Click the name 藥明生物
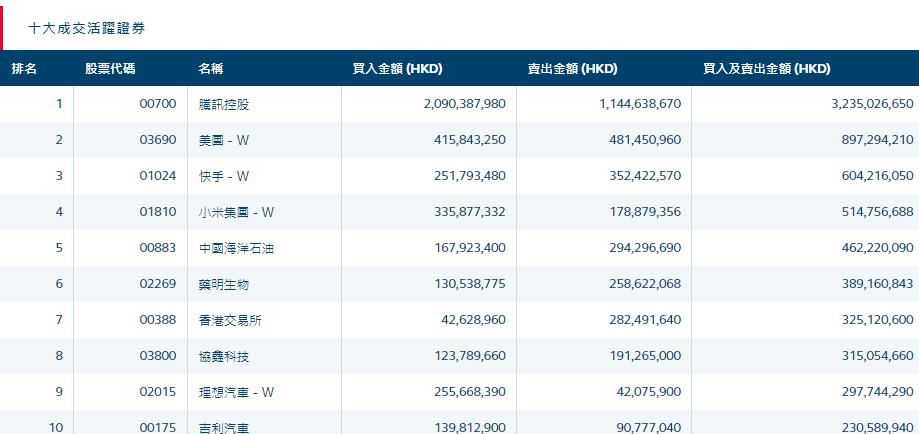This screenshot has width=919, height=434. 224,284
